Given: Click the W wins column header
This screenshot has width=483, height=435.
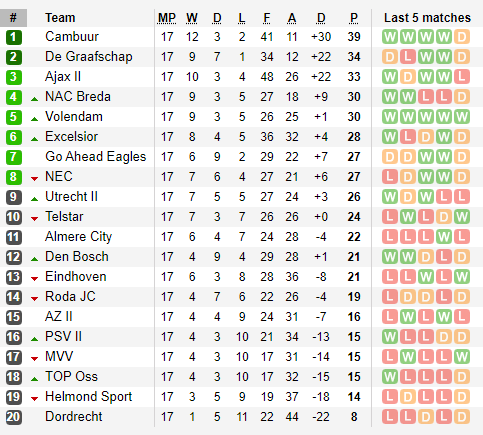Looking at the screenshot, I should 192,18.
